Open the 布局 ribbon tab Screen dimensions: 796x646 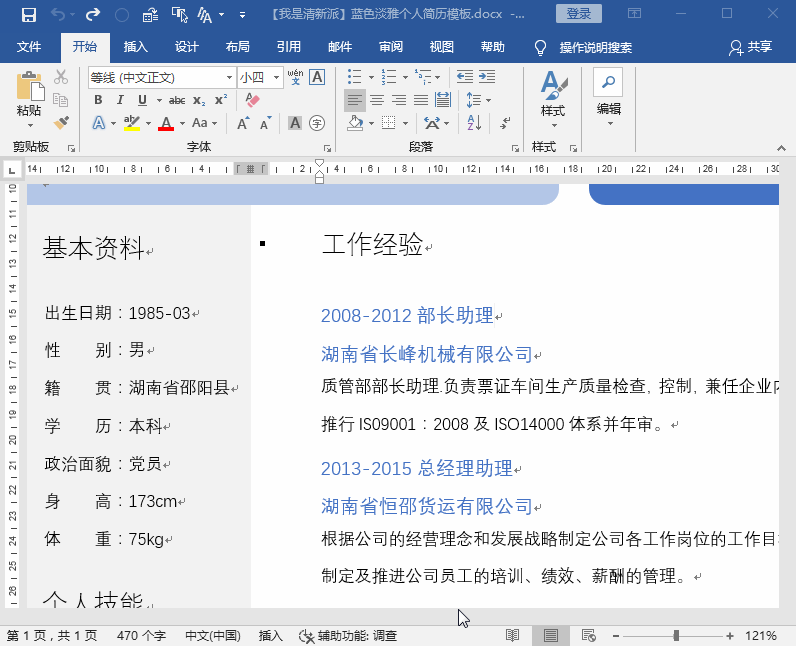point(238,47)
